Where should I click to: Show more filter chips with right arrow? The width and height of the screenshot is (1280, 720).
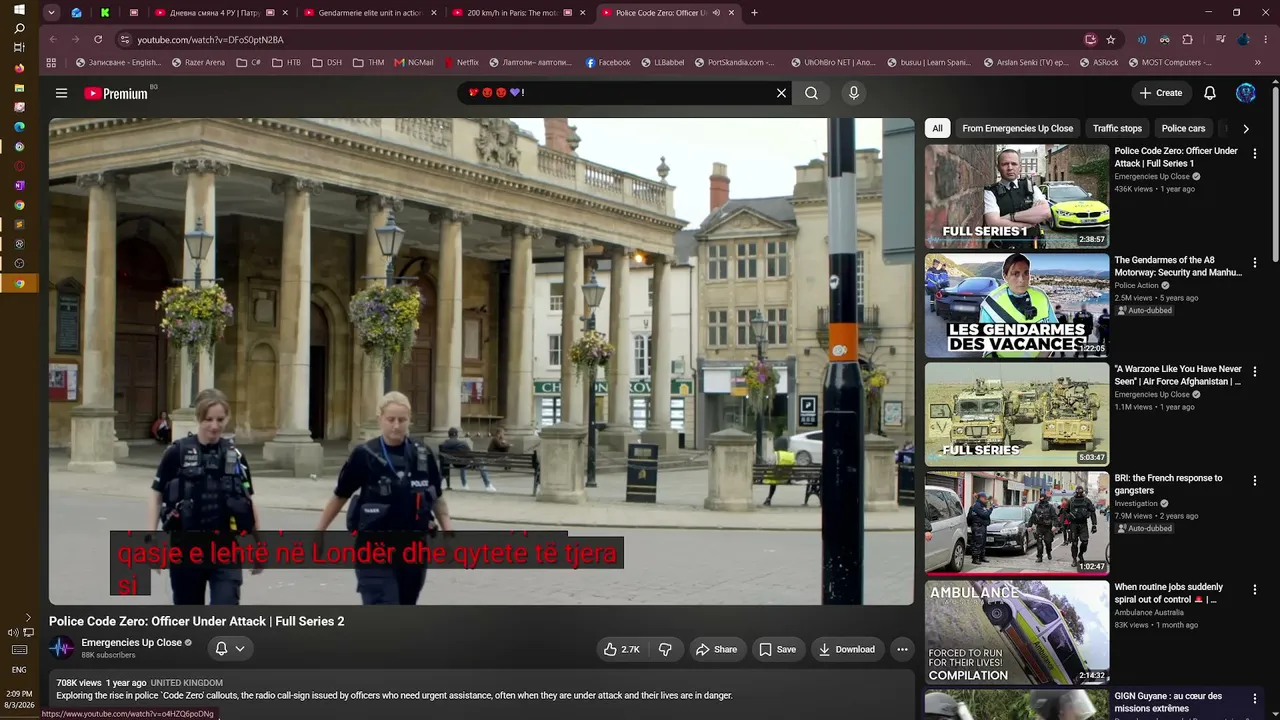[x=1245, y=128]
